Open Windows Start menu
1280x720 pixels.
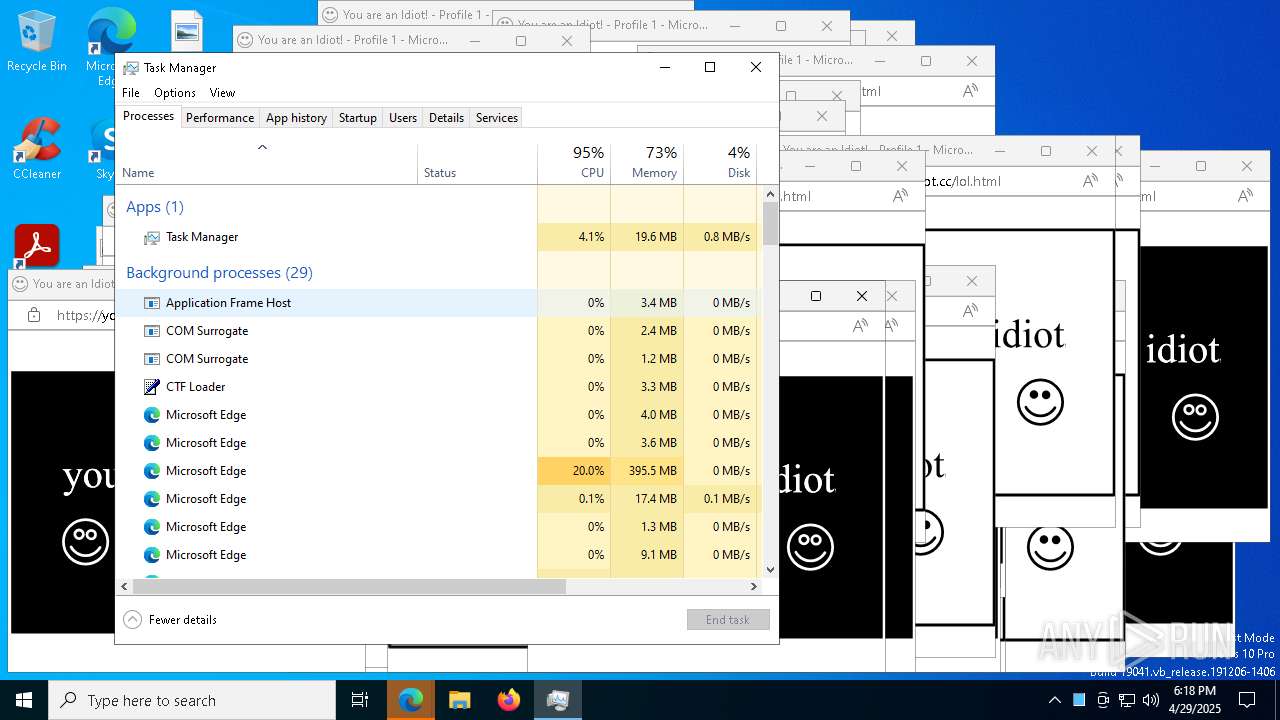pyautogui.click(x=24, y=700)
